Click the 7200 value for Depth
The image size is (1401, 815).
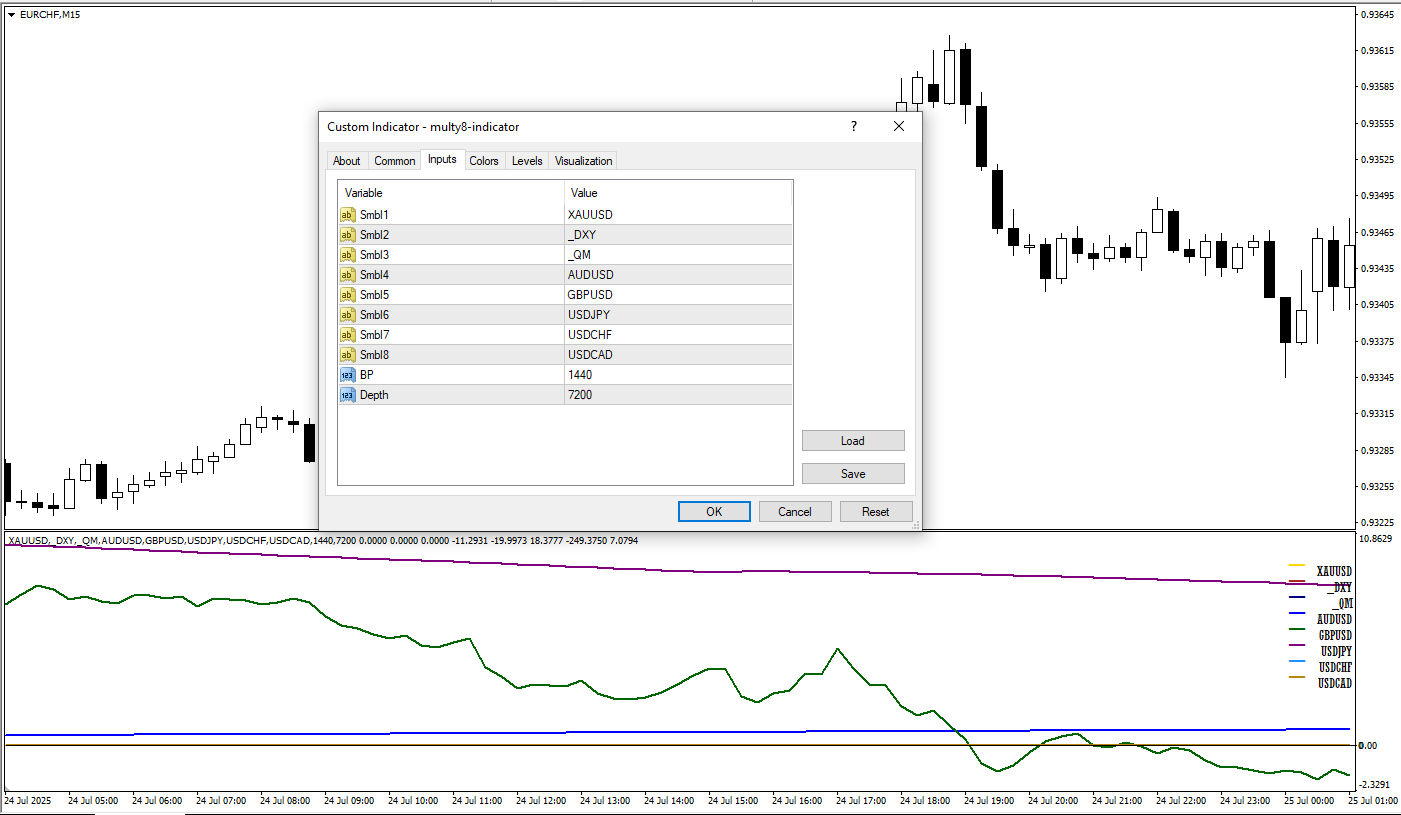tap(580, 395)
